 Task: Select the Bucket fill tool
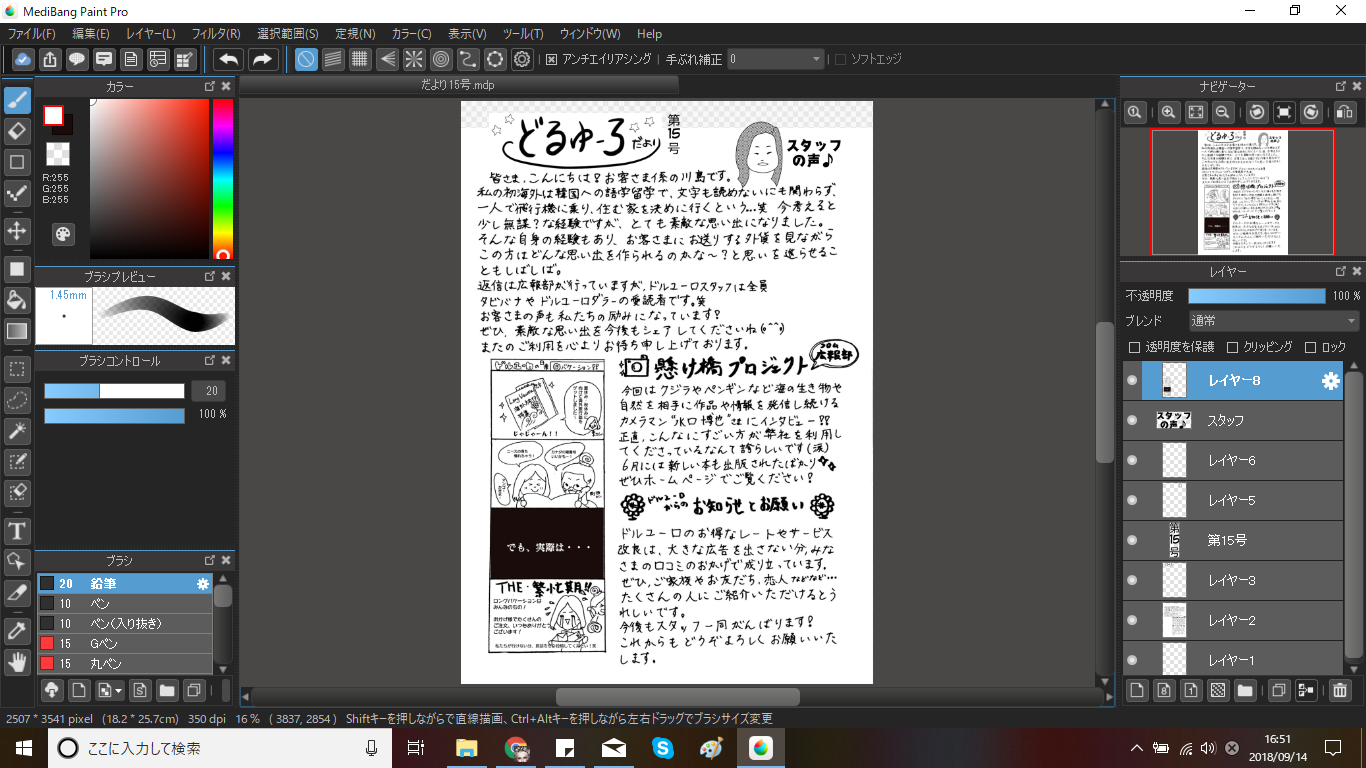17,300
